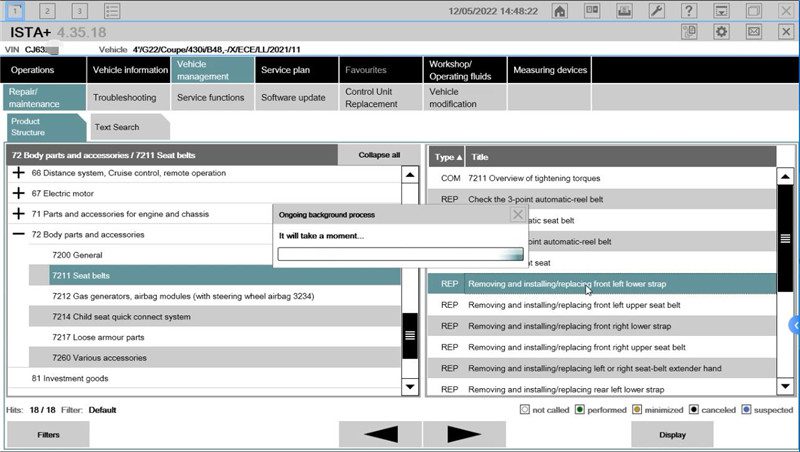Click the product tree scrollbar thumb
The width and height of the screenshot is (800, 452).
[x=410, y=335]
